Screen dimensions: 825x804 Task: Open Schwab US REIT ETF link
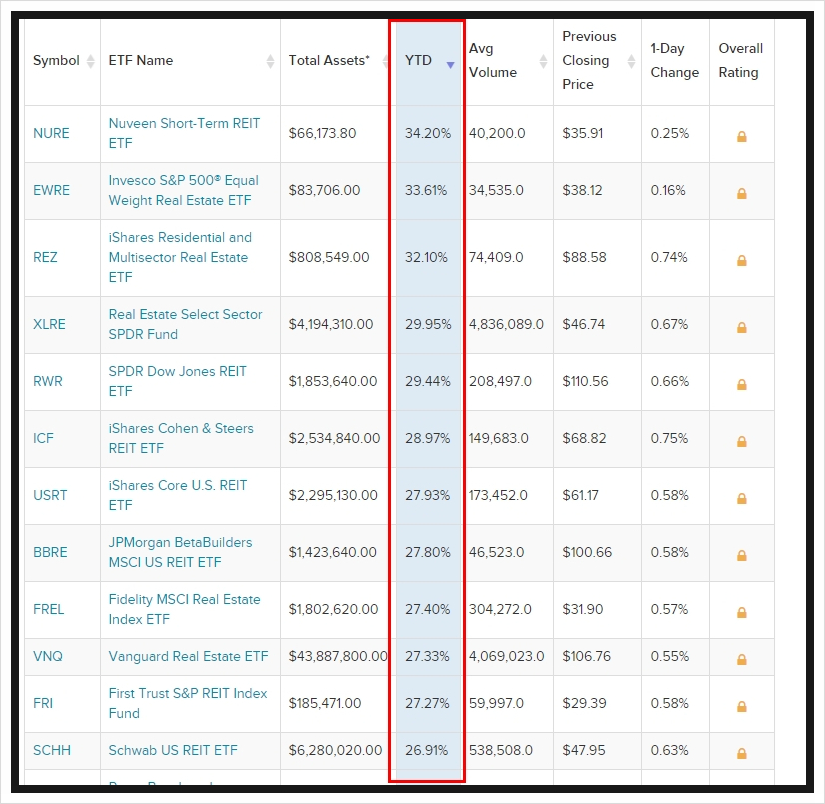tap(173, 750)
